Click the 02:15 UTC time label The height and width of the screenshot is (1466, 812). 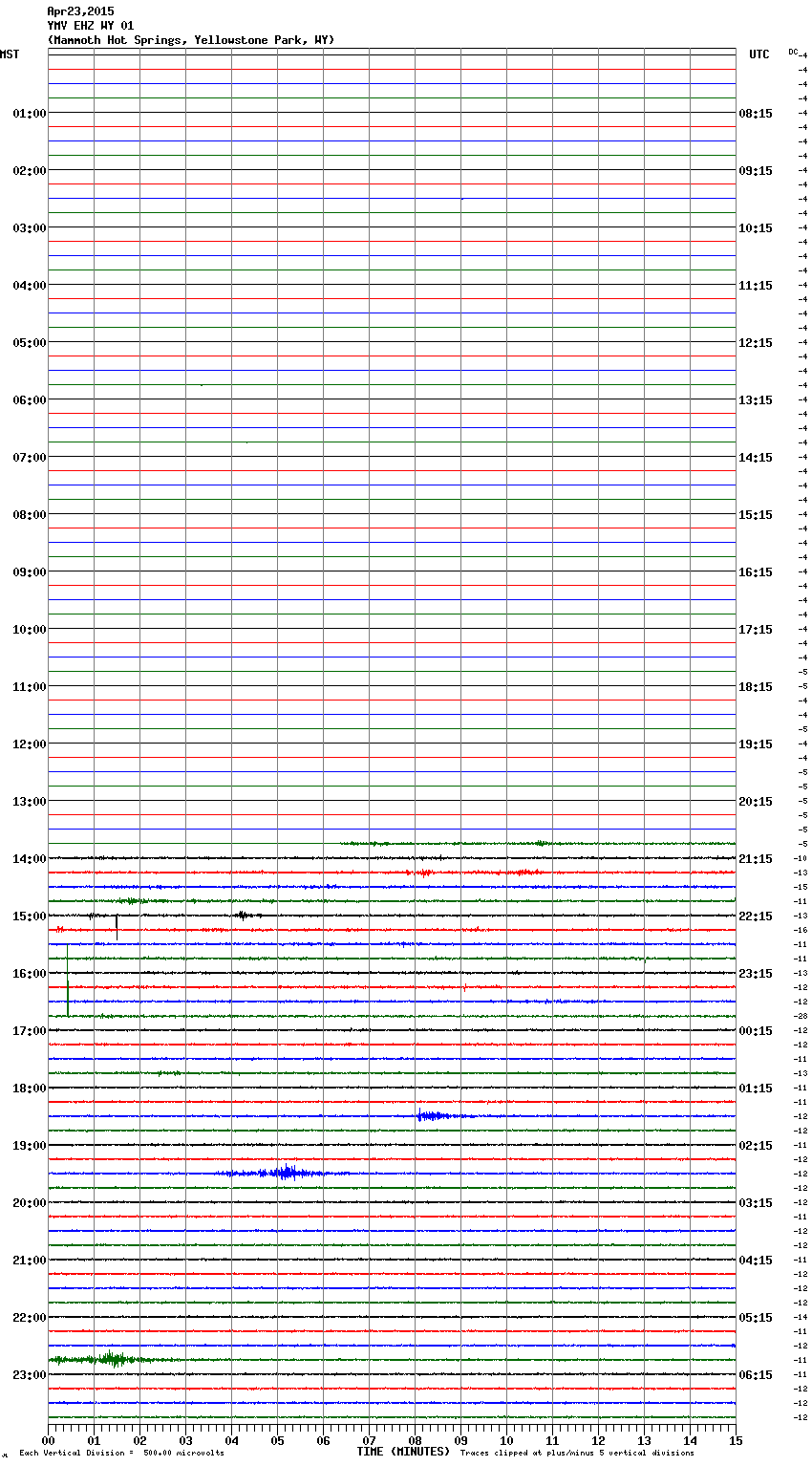point(756,1146)
